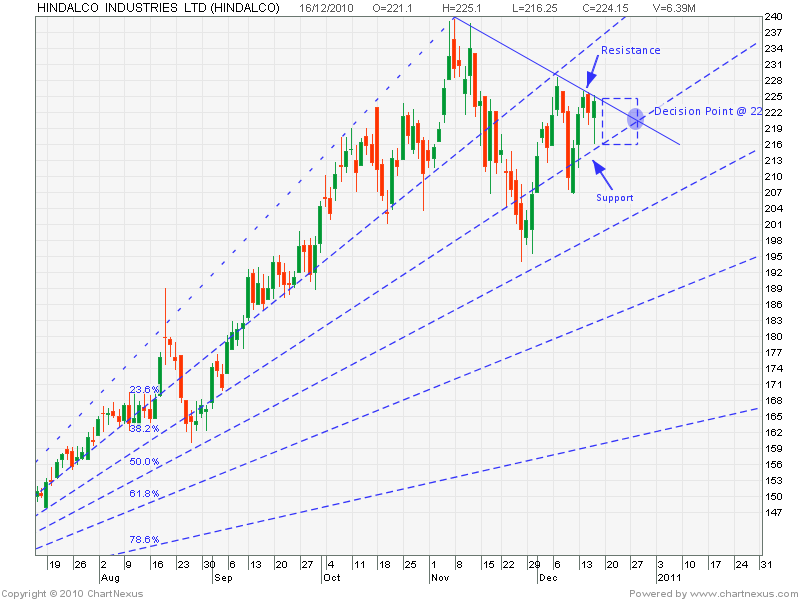Viewport: 800px width, 600px height.
Task: Click the Sep month label on axis
Action: [223, 578]
